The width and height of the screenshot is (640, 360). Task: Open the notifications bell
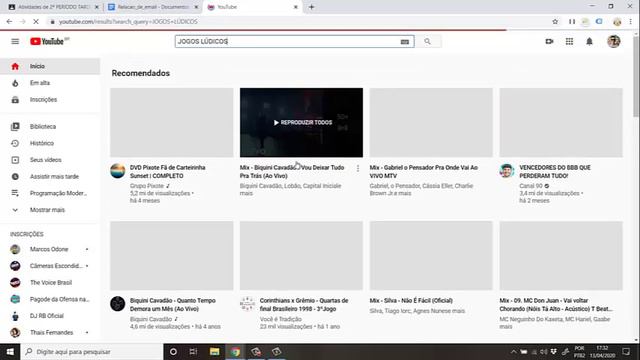pyautogui.click(x=589, y=41)
